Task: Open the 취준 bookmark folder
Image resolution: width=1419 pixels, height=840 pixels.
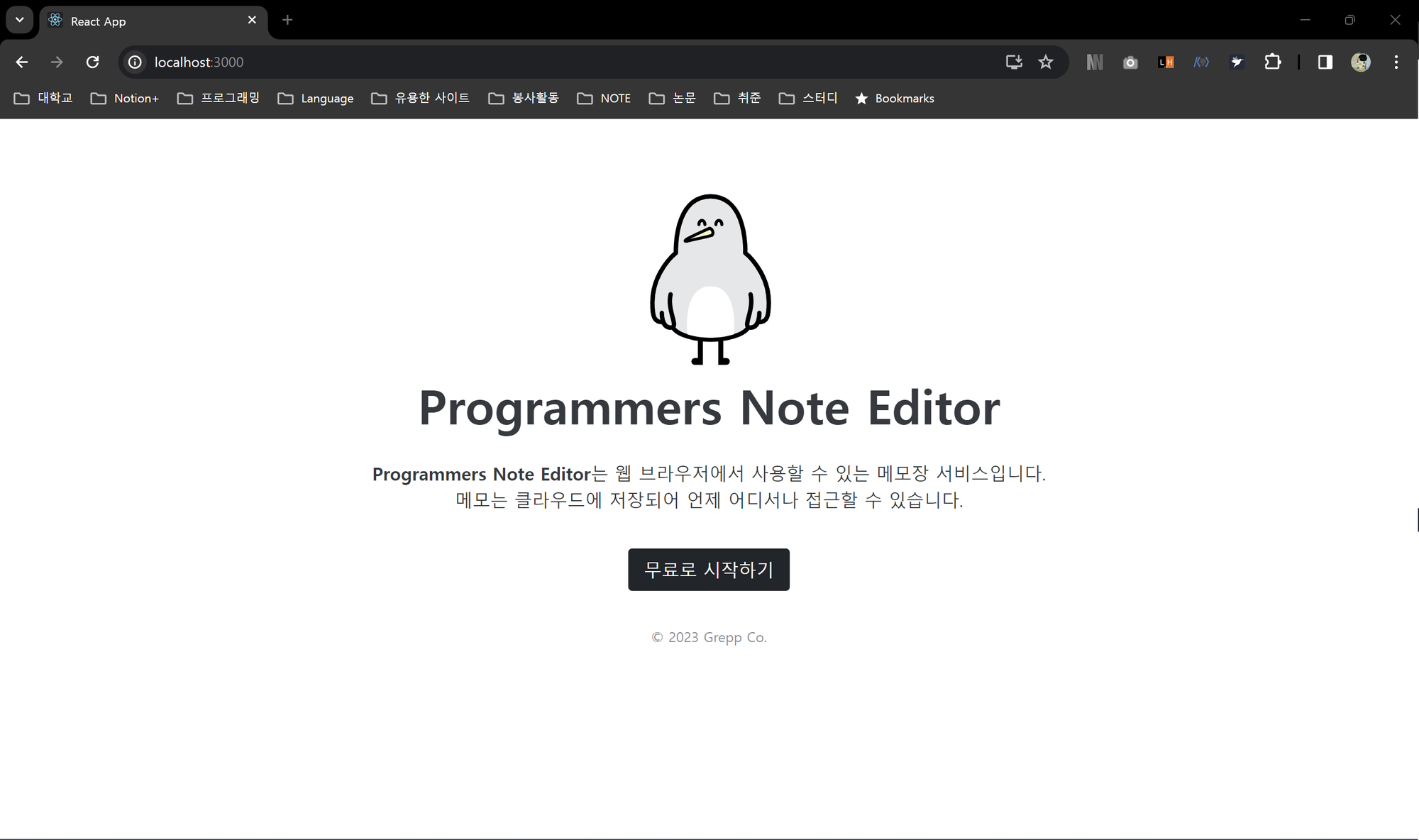Action: [x=738, y=98]
